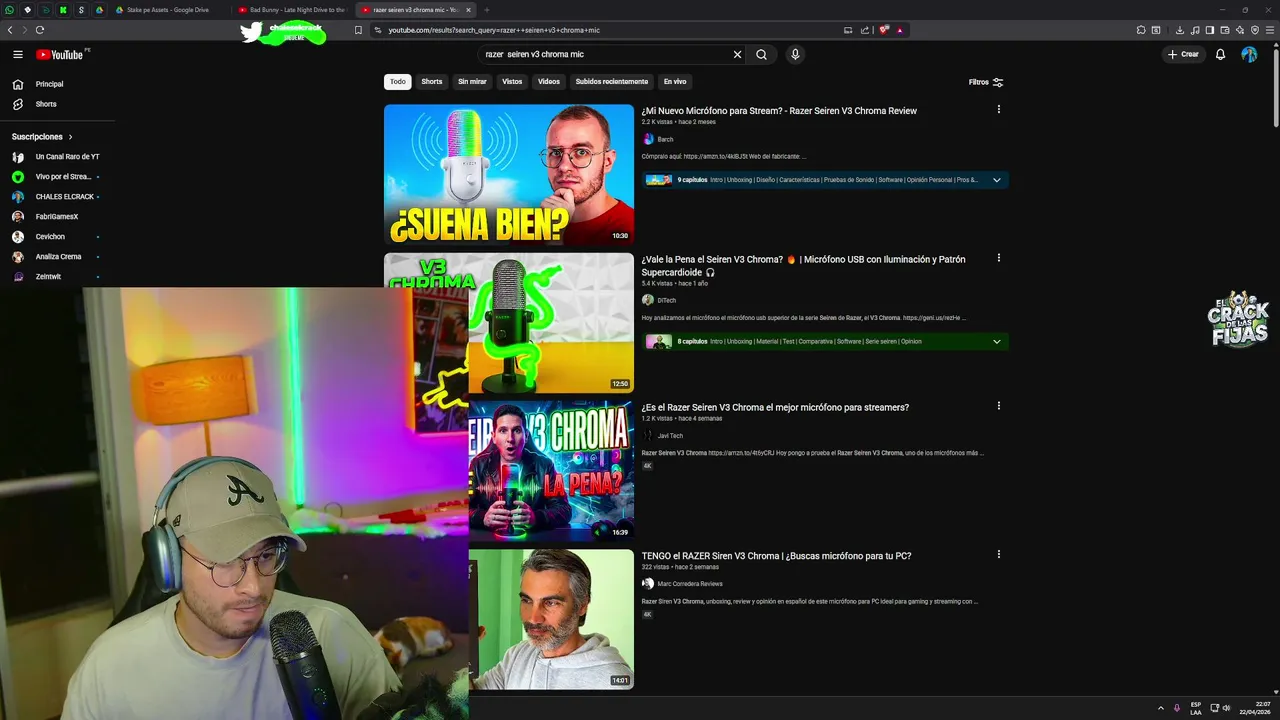1280x720 pixels.
Task: Start voice search with the microphone
Action: (x=795, y=54)
